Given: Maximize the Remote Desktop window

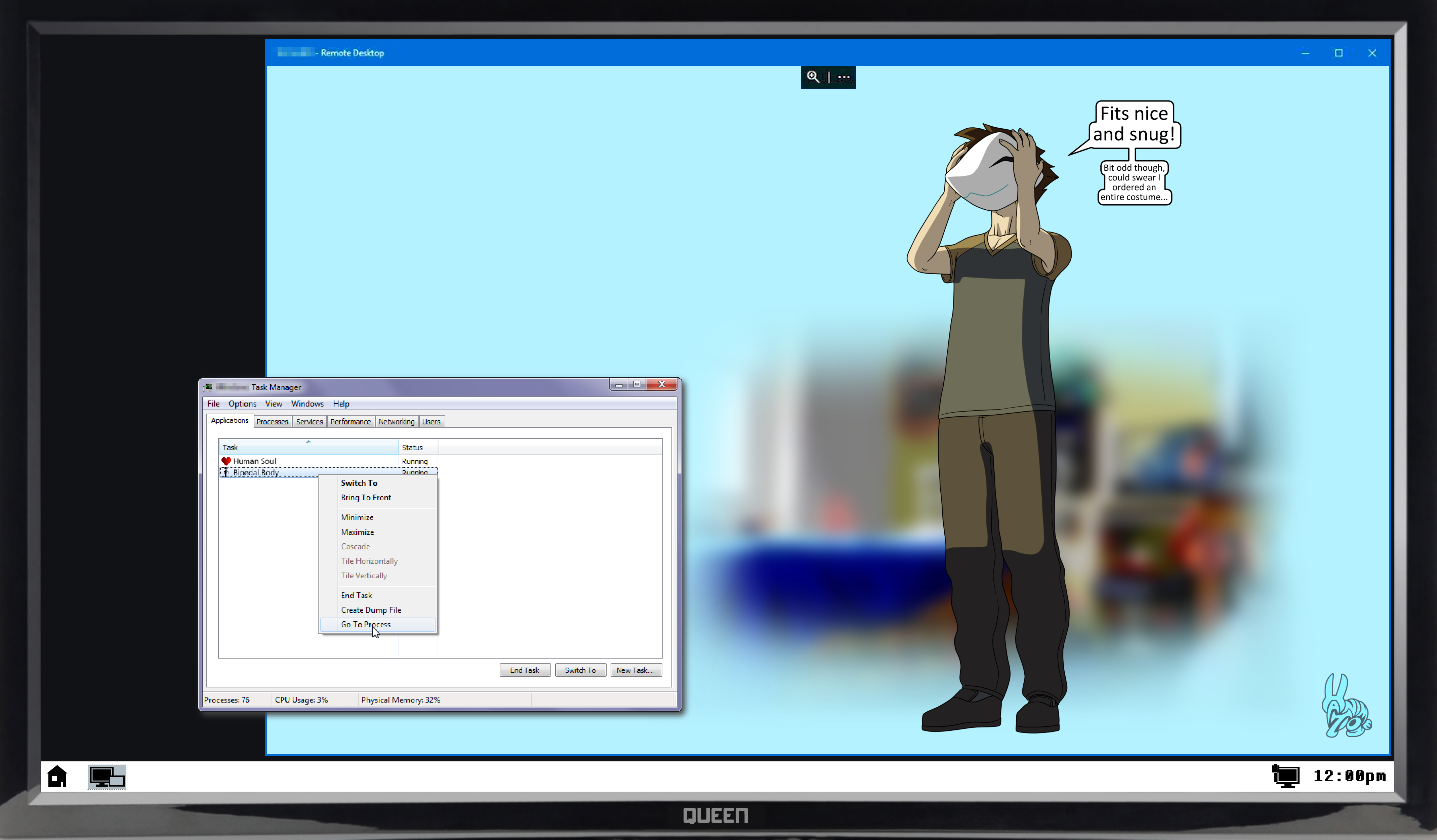Looking at the screenshot, I should pyautogui.click(x=1338, y=53).
